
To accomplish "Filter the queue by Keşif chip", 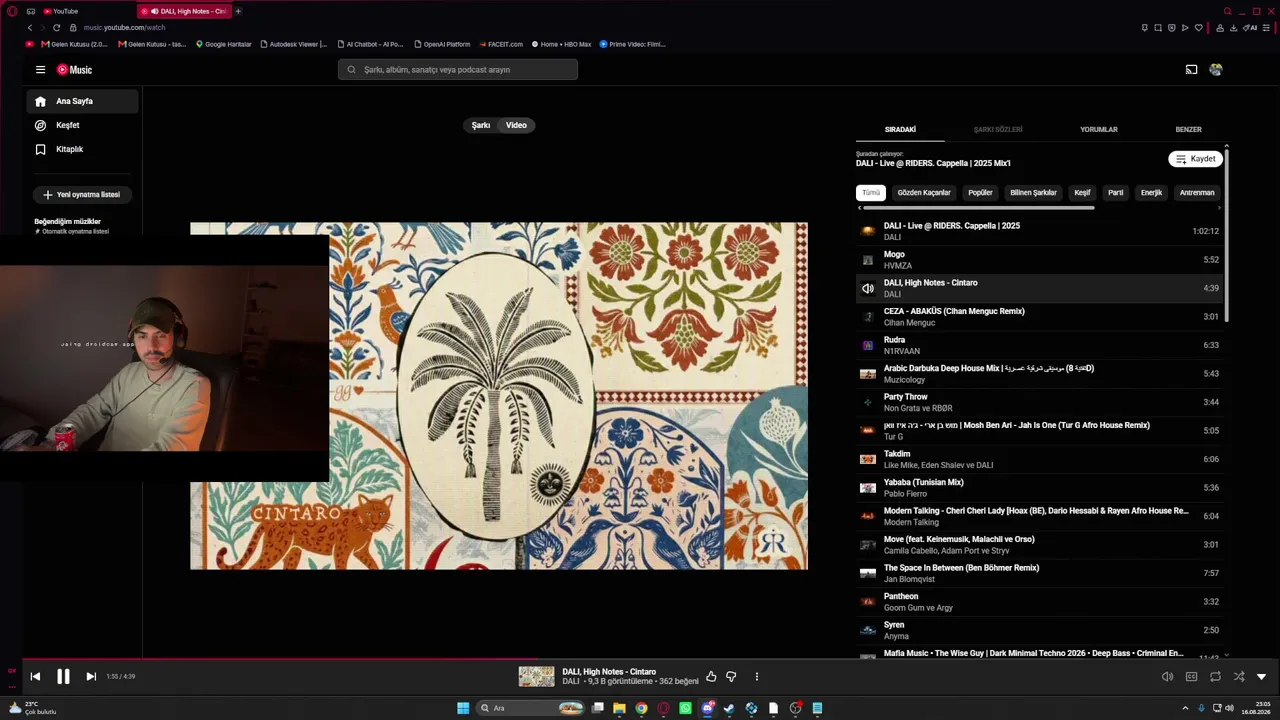I will pyautogui.click(x=1082, y=193).
